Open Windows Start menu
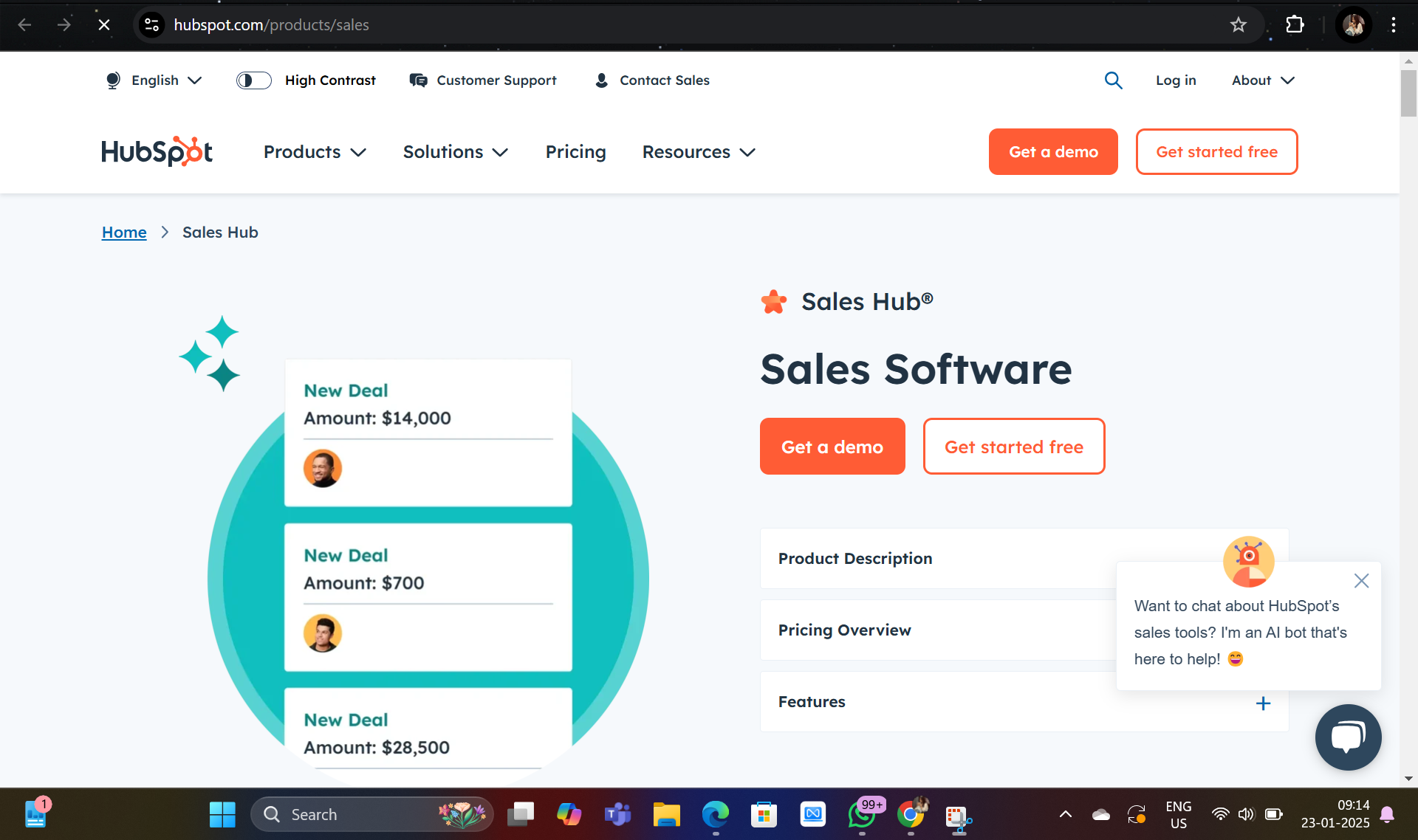This screenshot has height=840, width=1418. [x=222, y=814]
